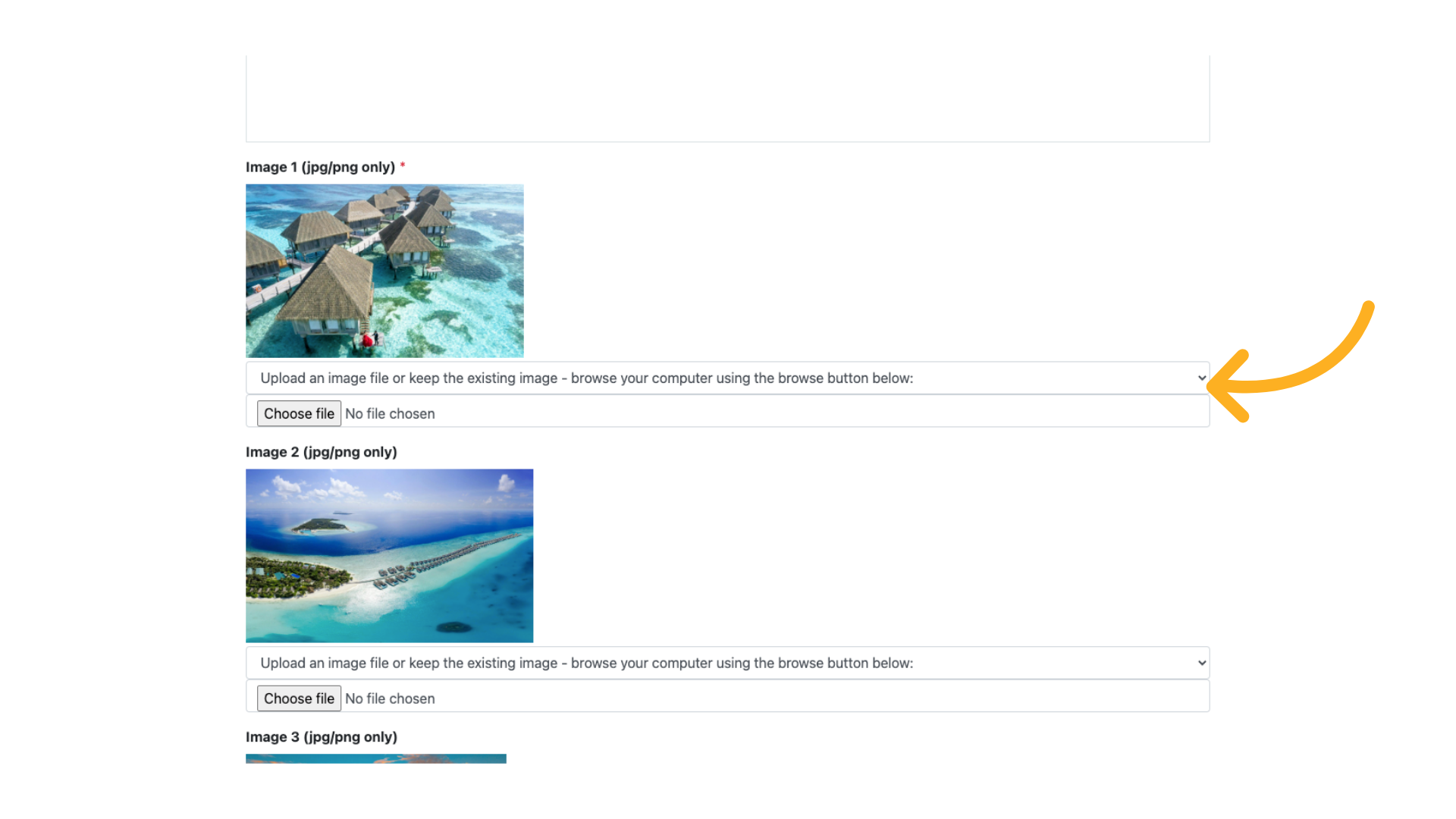Click Choose file for Image 2
This screenshot has width=1456, height=819.
coord(299,698)
